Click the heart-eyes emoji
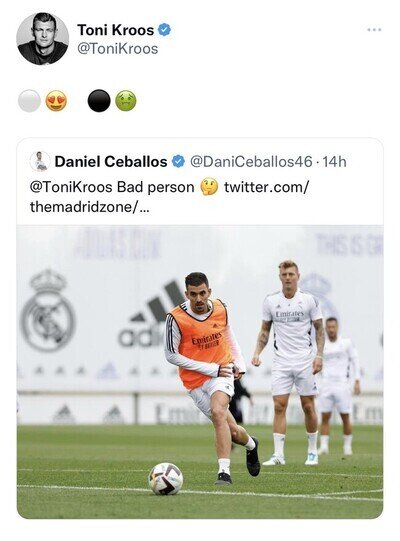This screenshot has height=541, width=400. 56,101
